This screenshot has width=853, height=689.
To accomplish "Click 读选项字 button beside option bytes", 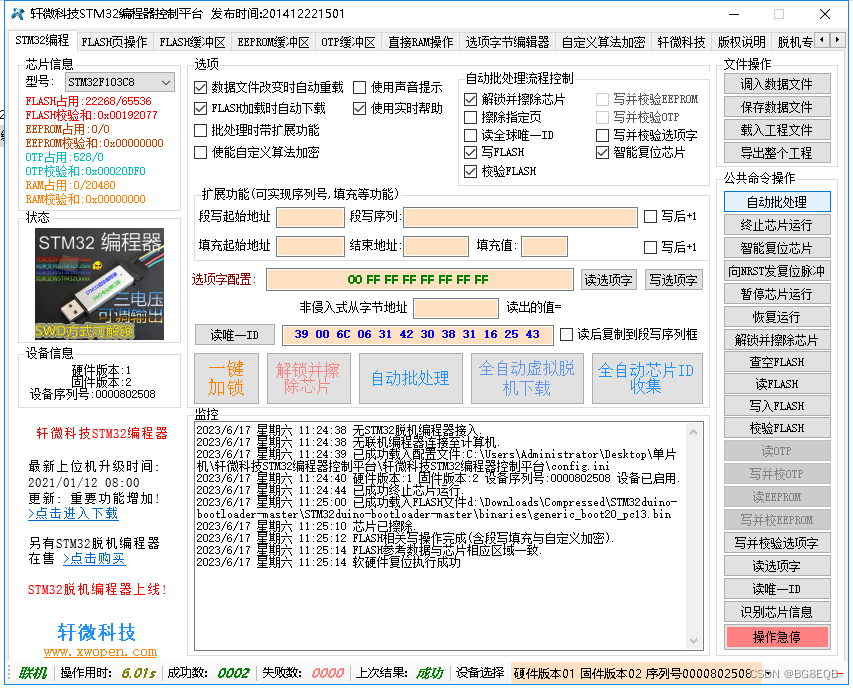I will click(608, 280).
